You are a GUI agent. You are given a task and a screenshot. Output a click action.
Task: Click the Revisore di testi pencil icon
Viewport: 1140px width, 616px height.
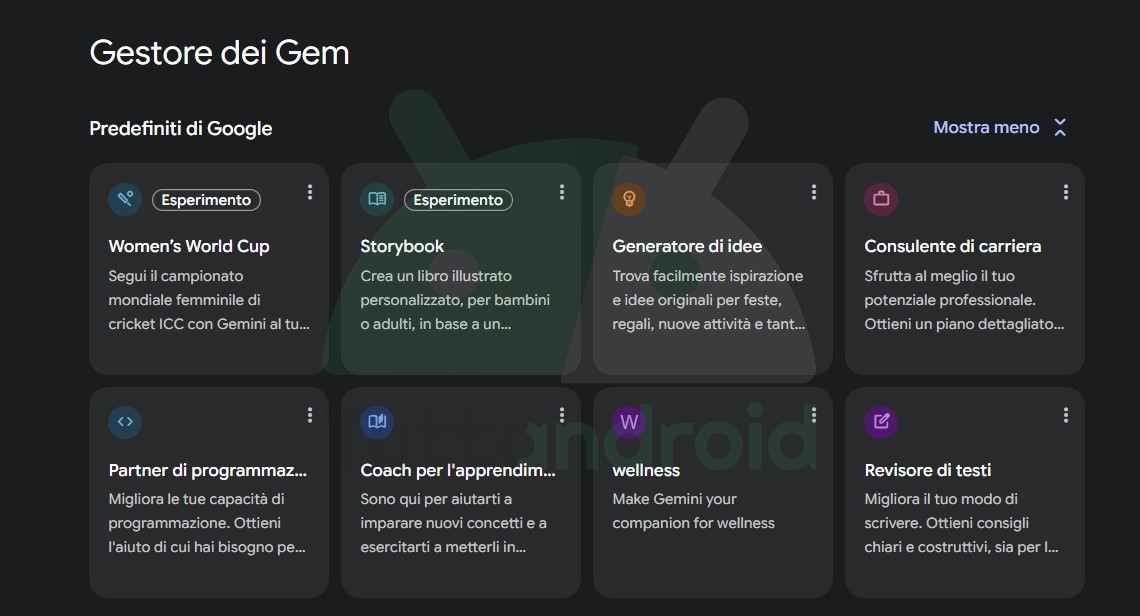click(x=881, y=422)
